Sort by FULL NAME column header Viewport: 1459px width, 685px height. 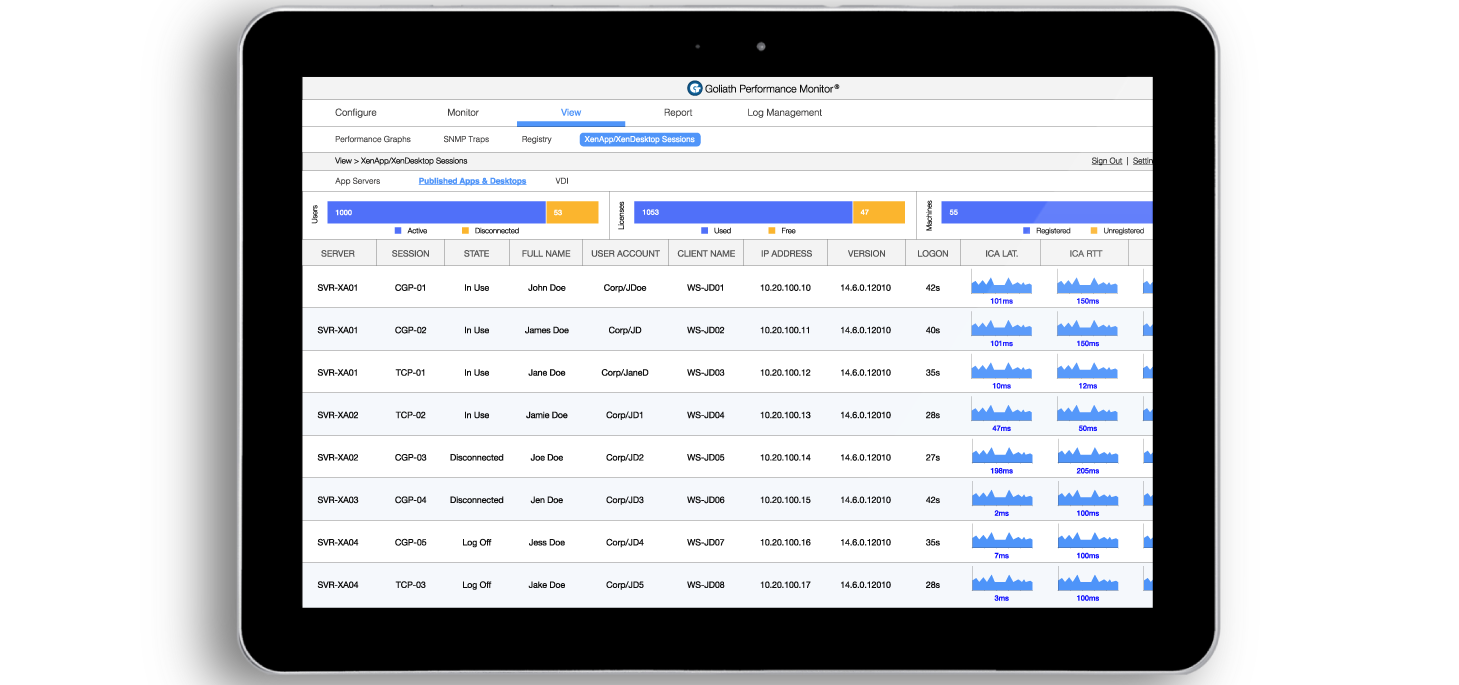pos(546,253)
